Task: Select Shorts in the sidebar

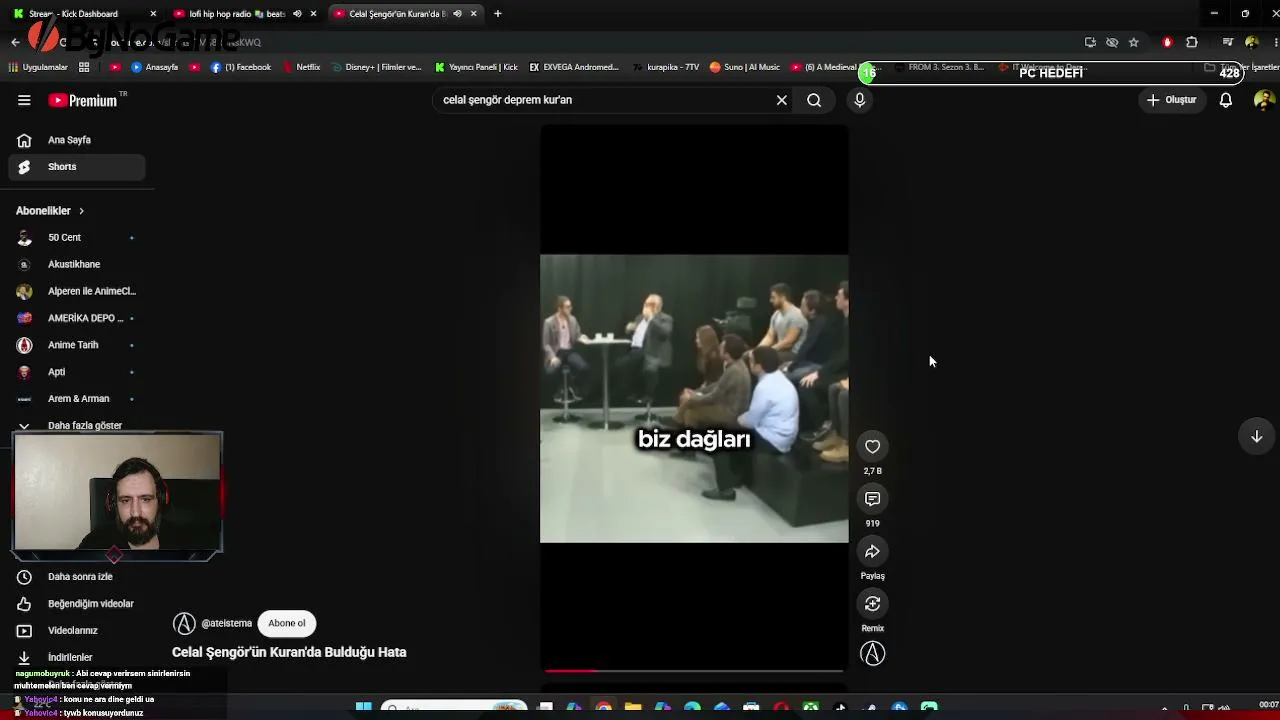Action: pos(77,167)
